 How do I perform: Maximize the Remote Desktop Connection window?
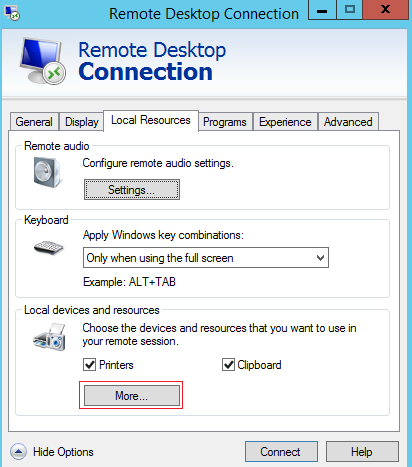(350, 10)
